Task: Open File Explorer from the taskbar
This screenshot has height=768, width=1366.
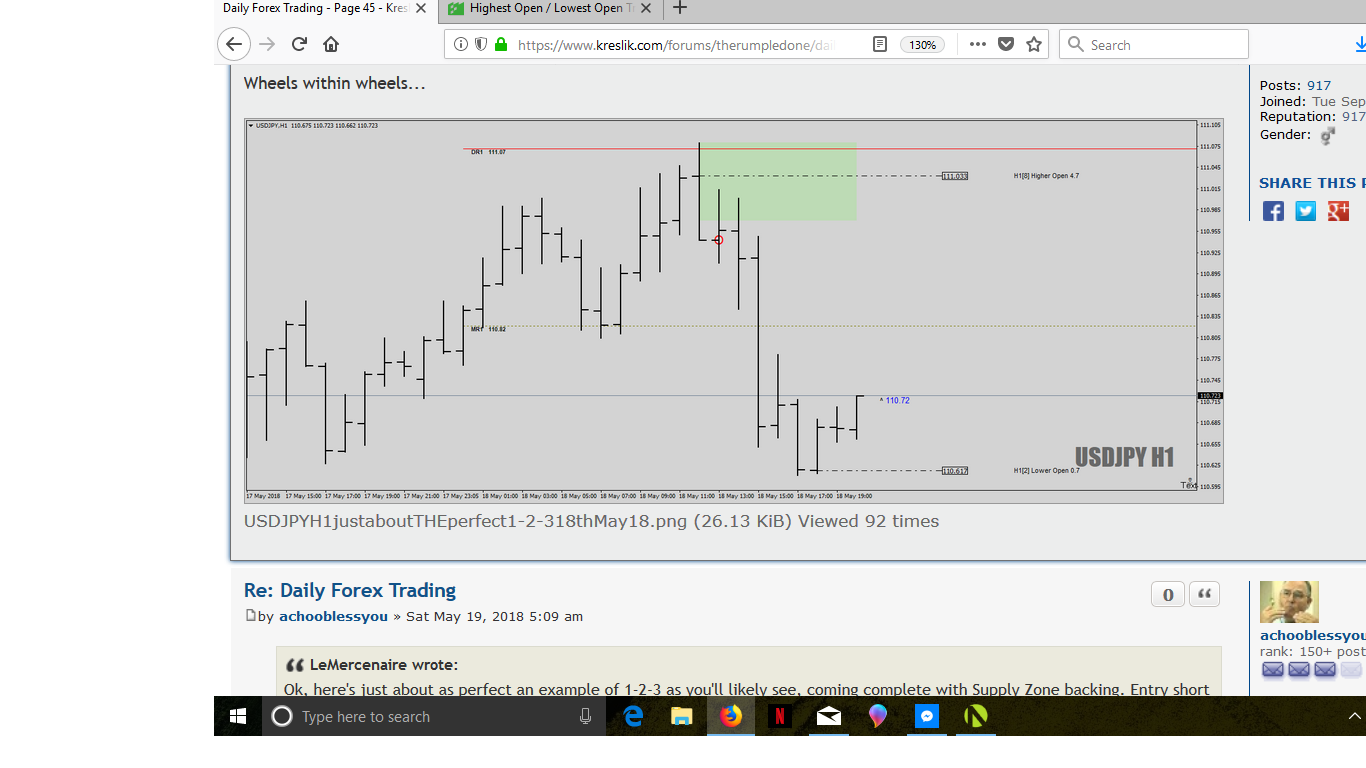Action: pos(682,716)
